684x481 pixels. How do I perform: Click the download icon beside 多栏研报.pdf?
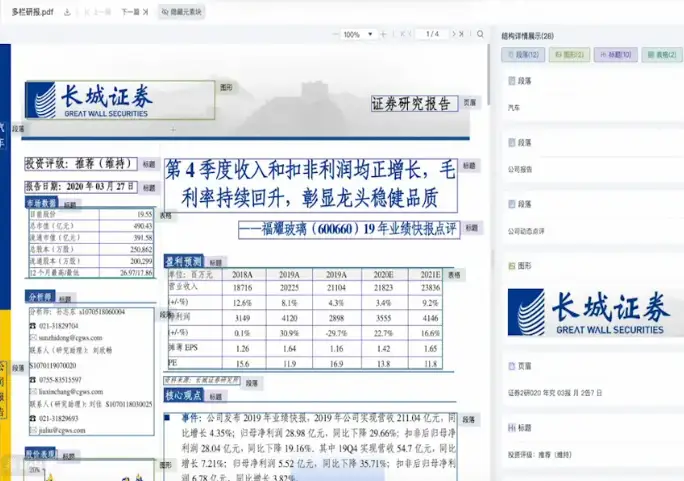[x=67, y=13]
